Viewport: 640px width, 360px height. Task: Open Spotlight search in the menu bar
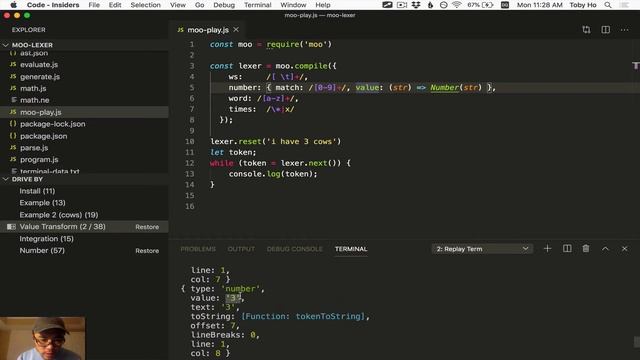click(608, 5)
